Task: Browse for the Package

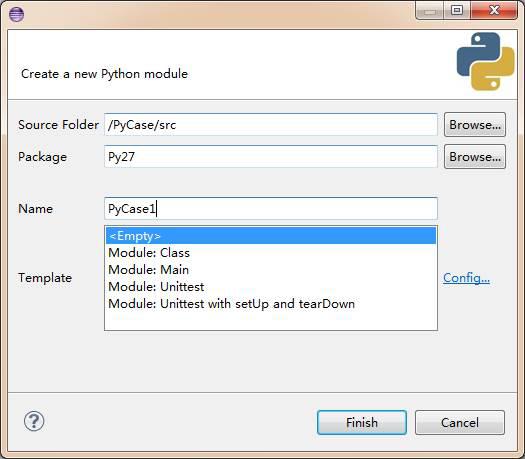Action: tap(474, 157)
